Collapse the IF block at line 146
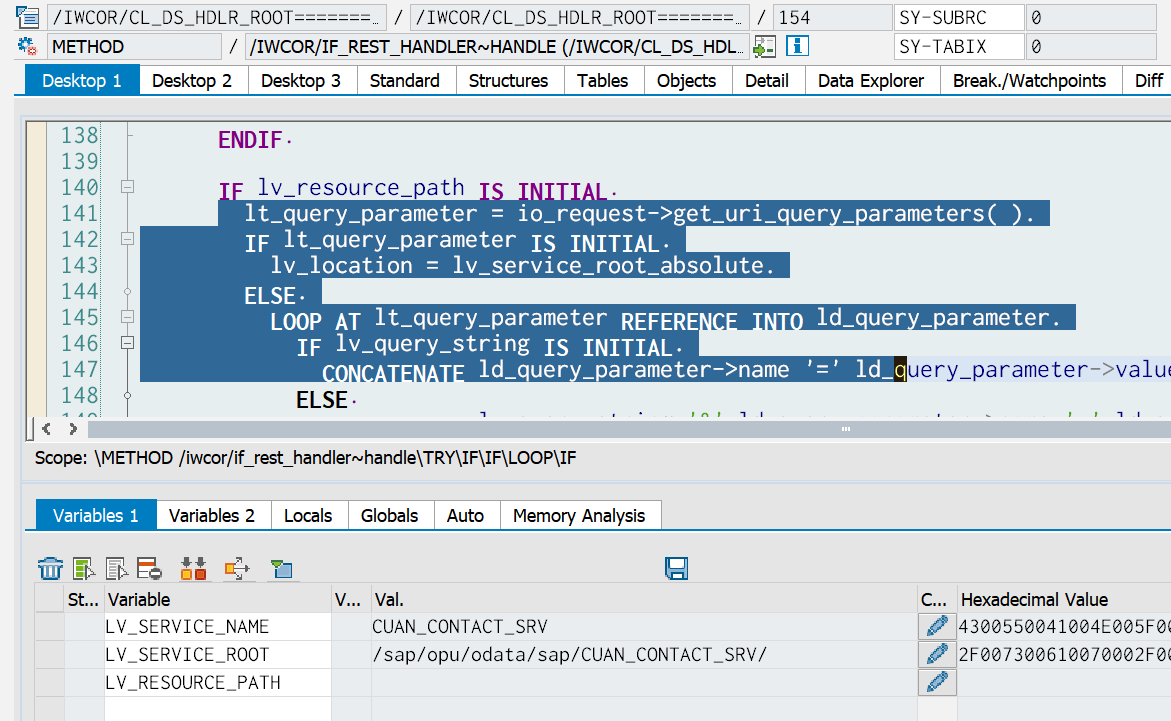Screen dimensions: 1171x721 [128, 343]
